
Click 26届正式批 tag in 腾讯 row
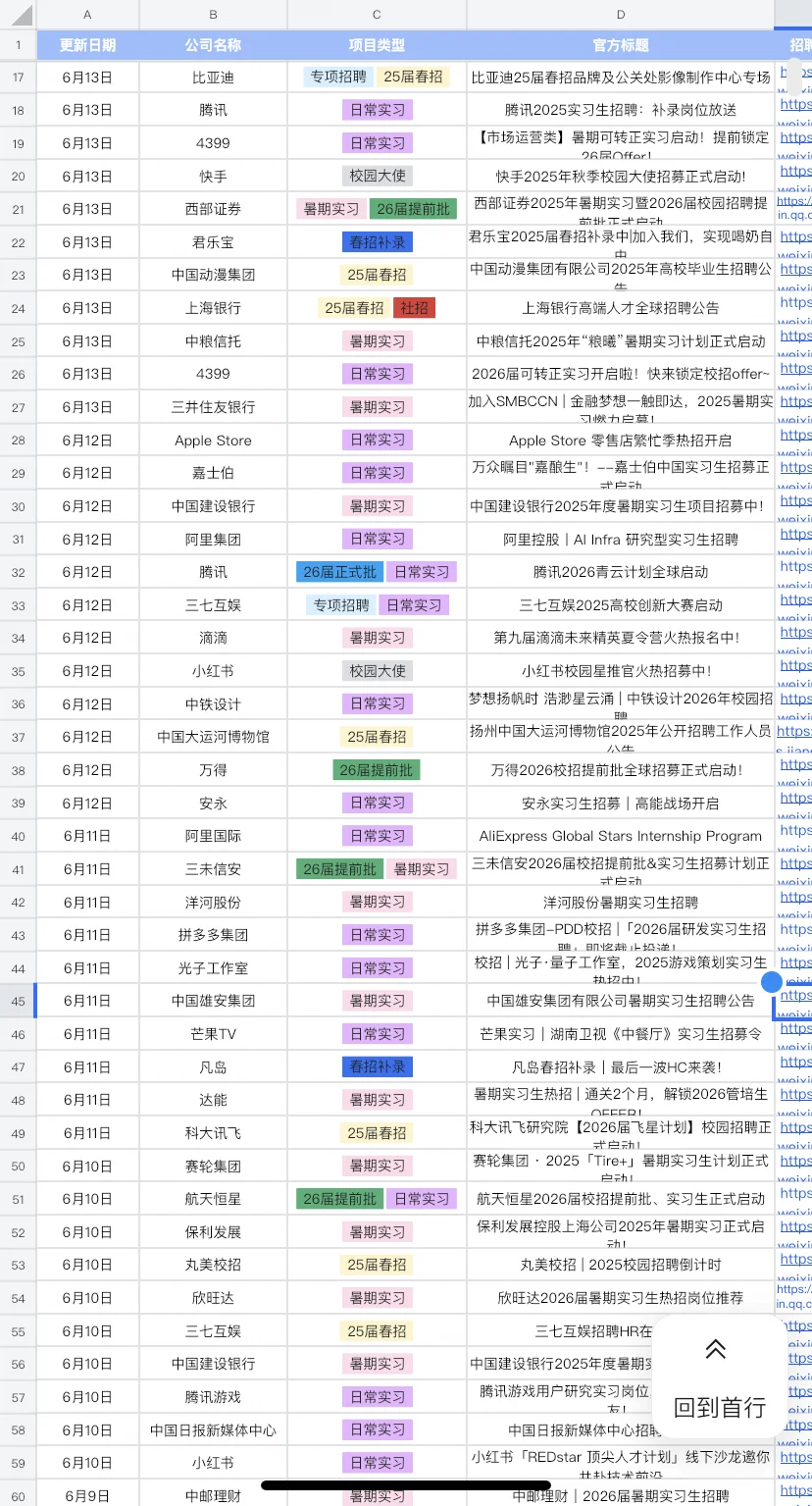tap(339, 572)
